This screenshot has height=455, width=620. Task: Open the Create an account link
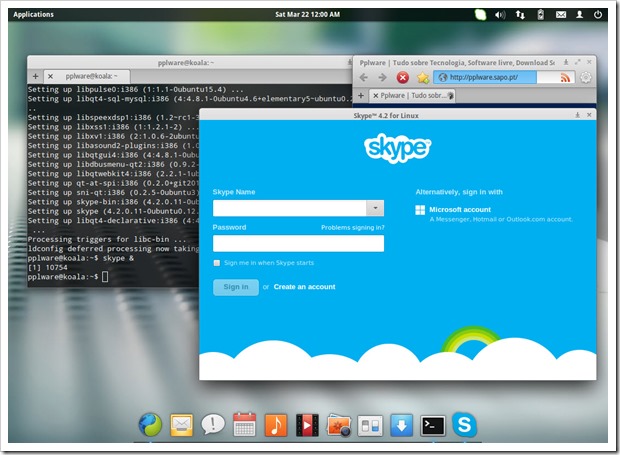(304, 287)
